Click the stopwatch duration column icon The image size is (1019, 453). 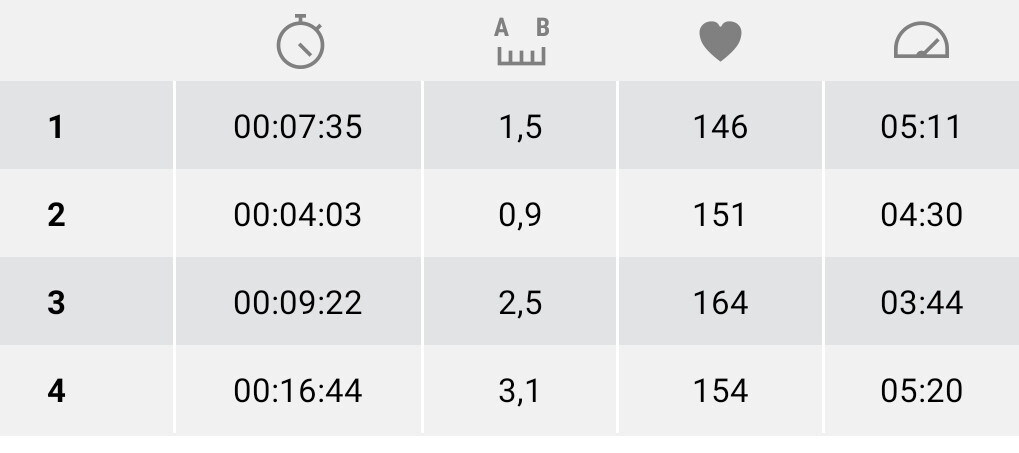pos(300,42)
